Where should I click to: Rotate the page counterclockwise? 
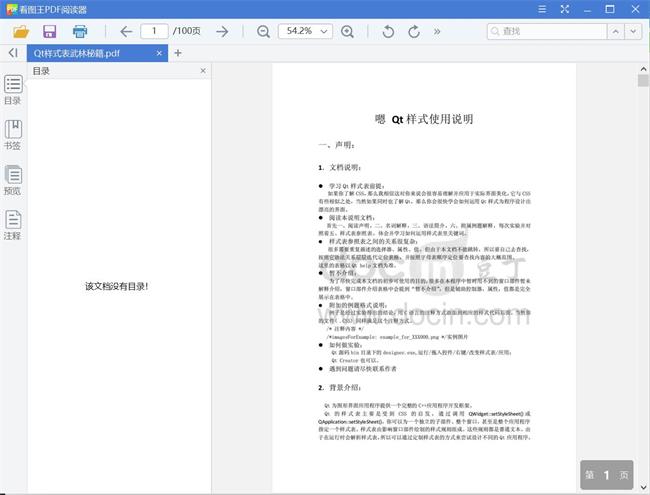click(388, 32)
